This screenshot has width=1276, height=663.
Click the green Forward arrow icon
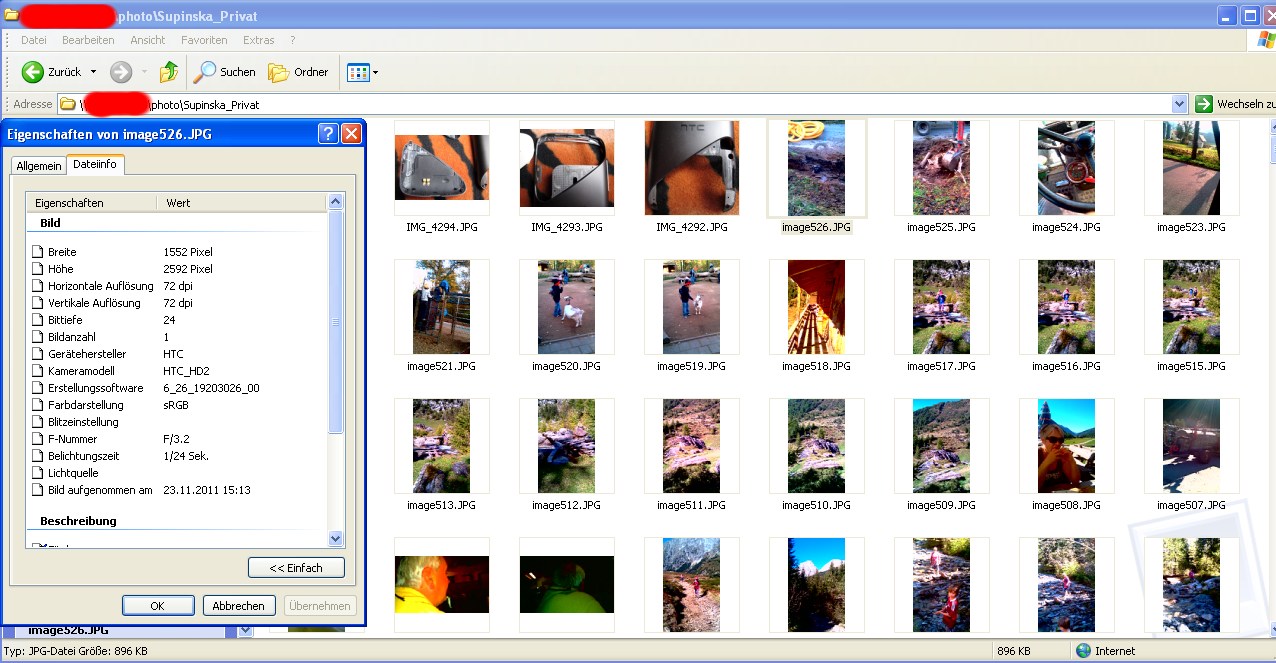coord(121,72)
